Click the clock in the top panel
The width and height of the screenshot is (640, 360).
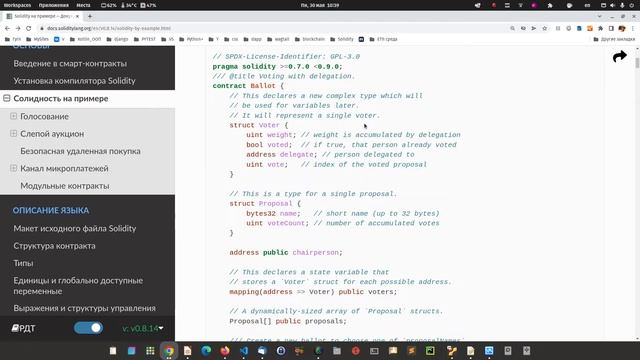click(x=320, y=5)
